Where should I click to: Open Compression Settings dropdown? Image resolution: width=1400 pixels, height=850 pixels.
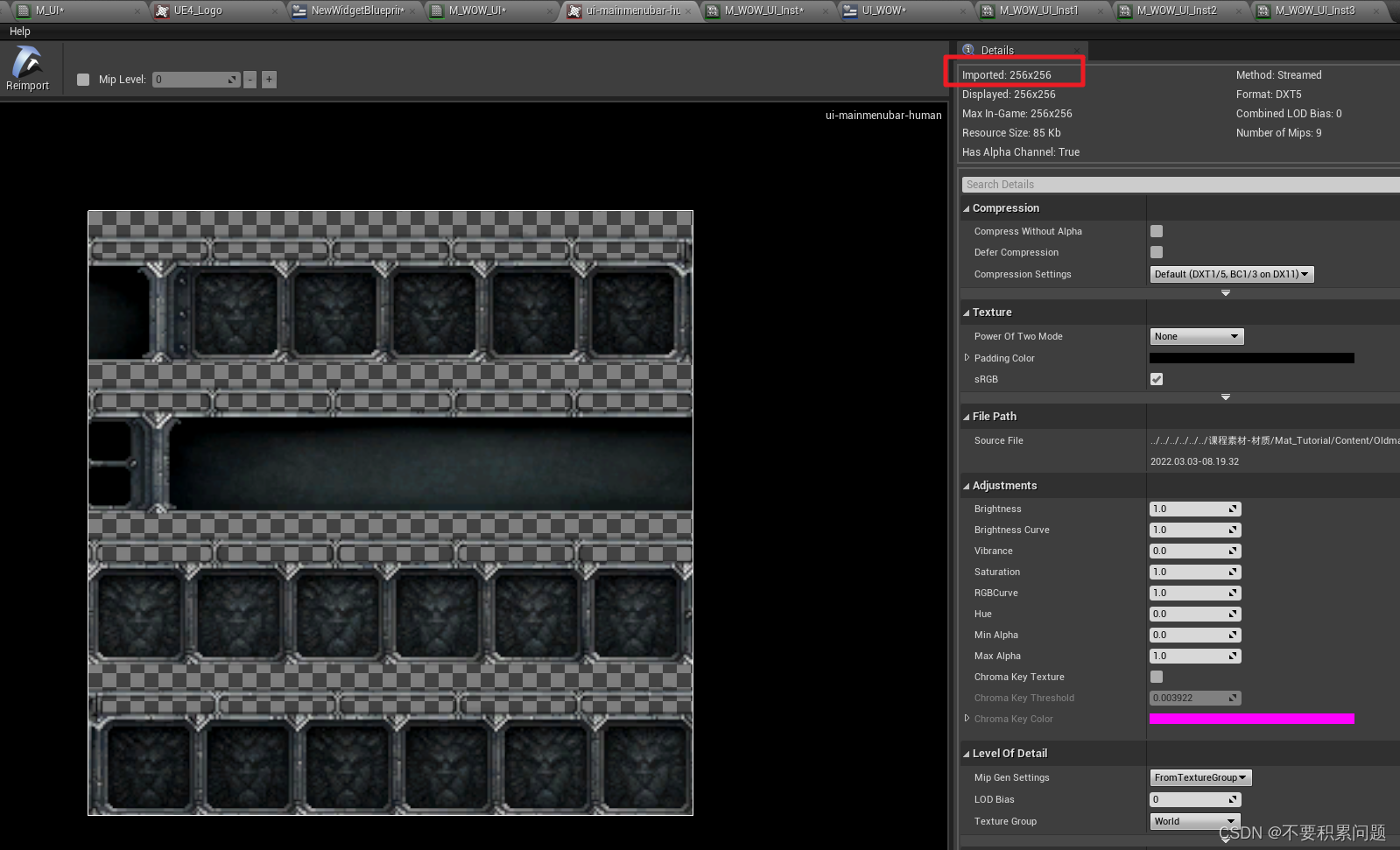click(1231, 274)
